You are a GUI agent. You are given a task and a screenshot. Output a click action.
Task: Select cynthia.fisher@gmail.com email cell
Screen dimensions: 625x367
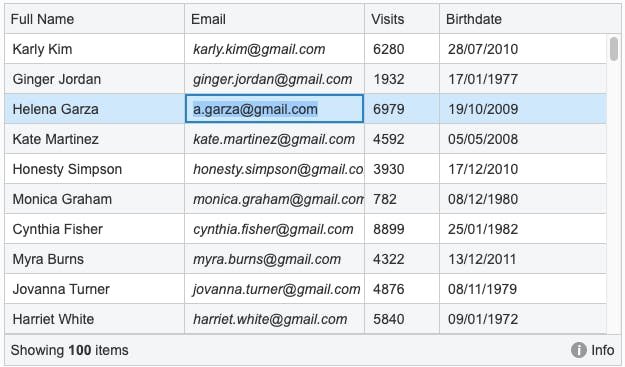[275, 229]
